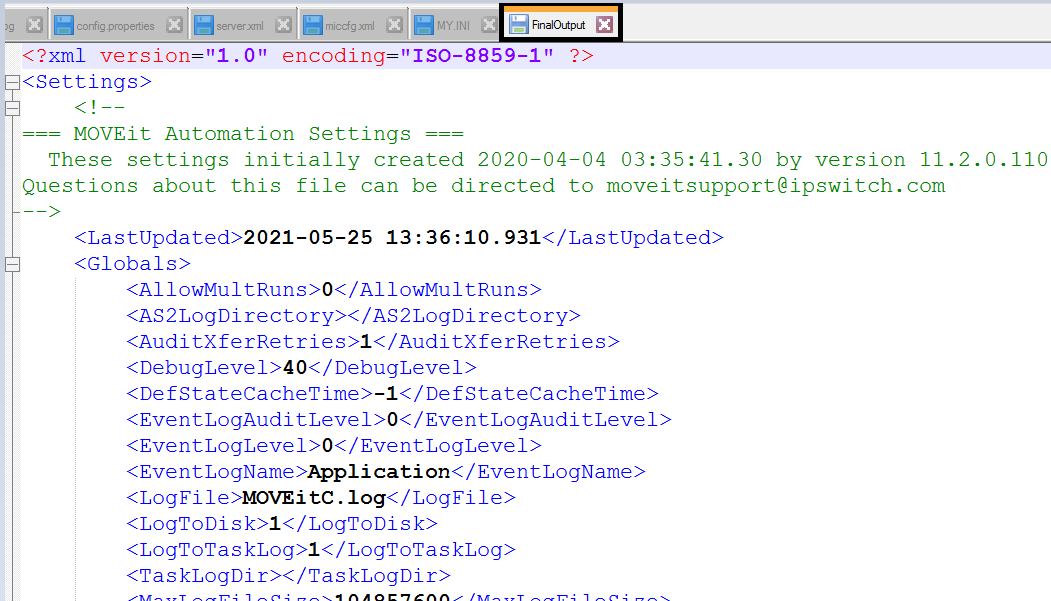Viewport: 1051px width, 601px height.
Task: Open the config.properties tab
Action: click(115, 24)
